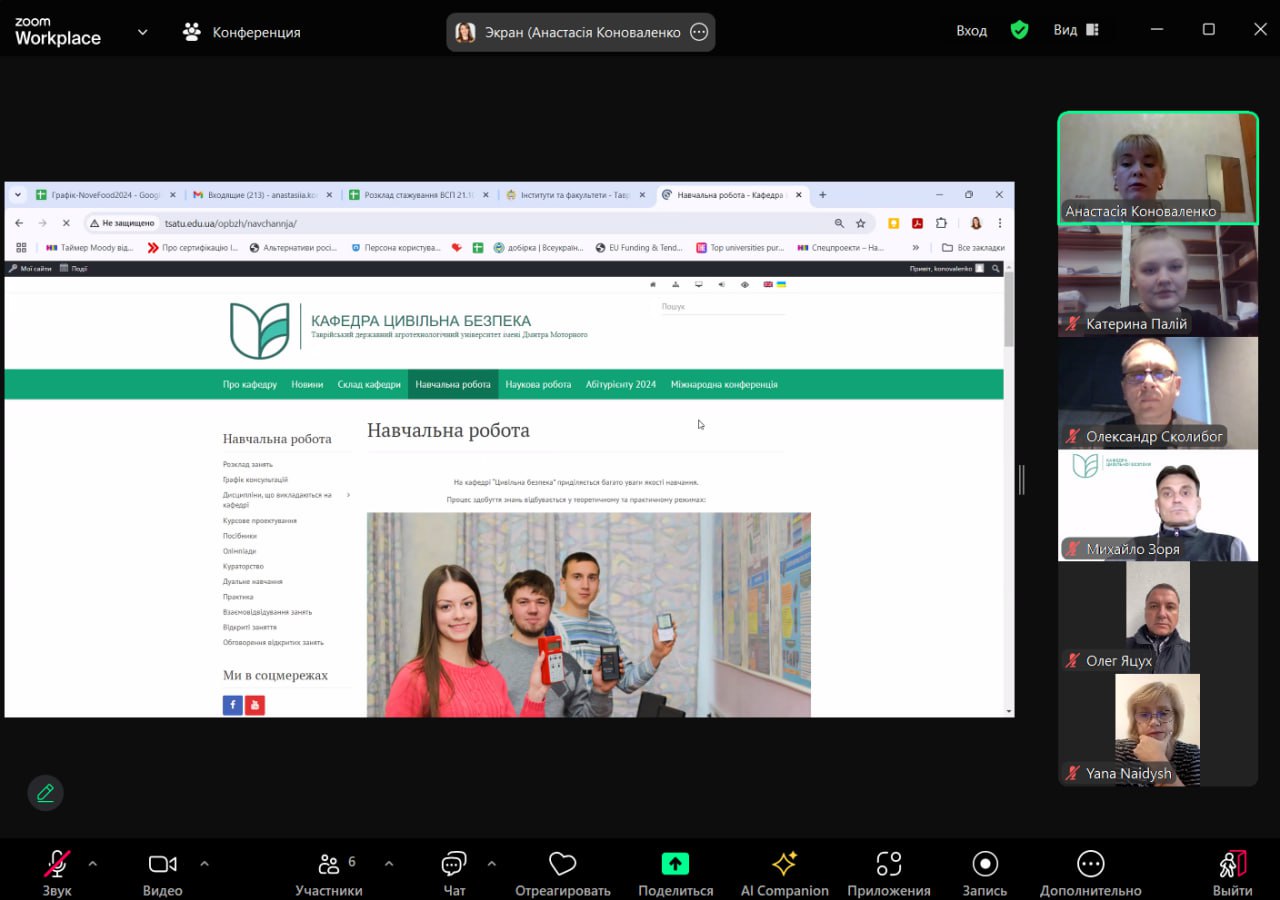Image resolution: width=1280 pixels, height=900 pixels.
Task: Expand the audio settings chevron
Action: [x=93, y=863]
